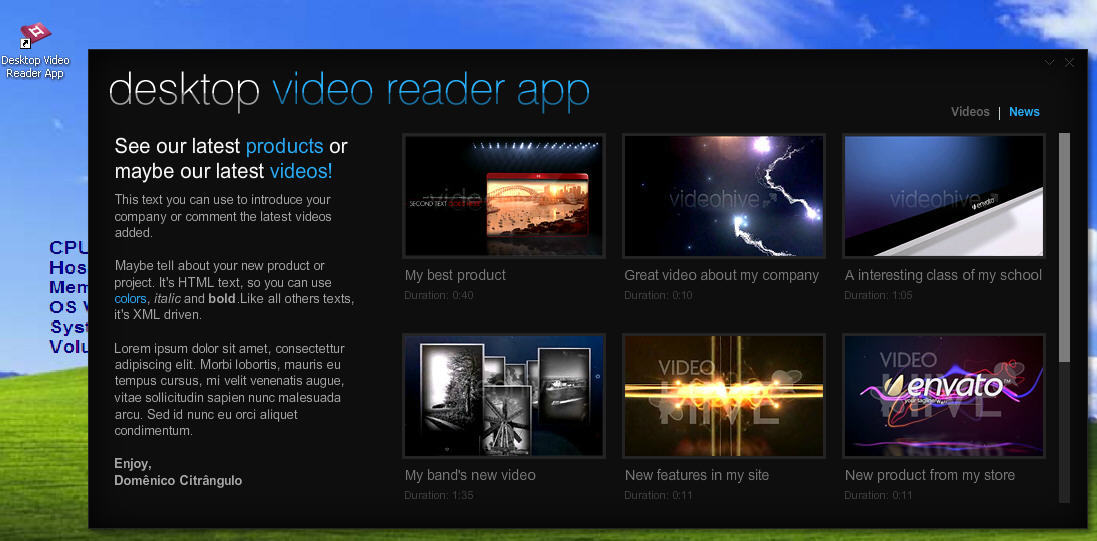Screen dimensions: 1097x541
Task: Open the 'A interesting class of my school' thumbnail
Action: 944,196
